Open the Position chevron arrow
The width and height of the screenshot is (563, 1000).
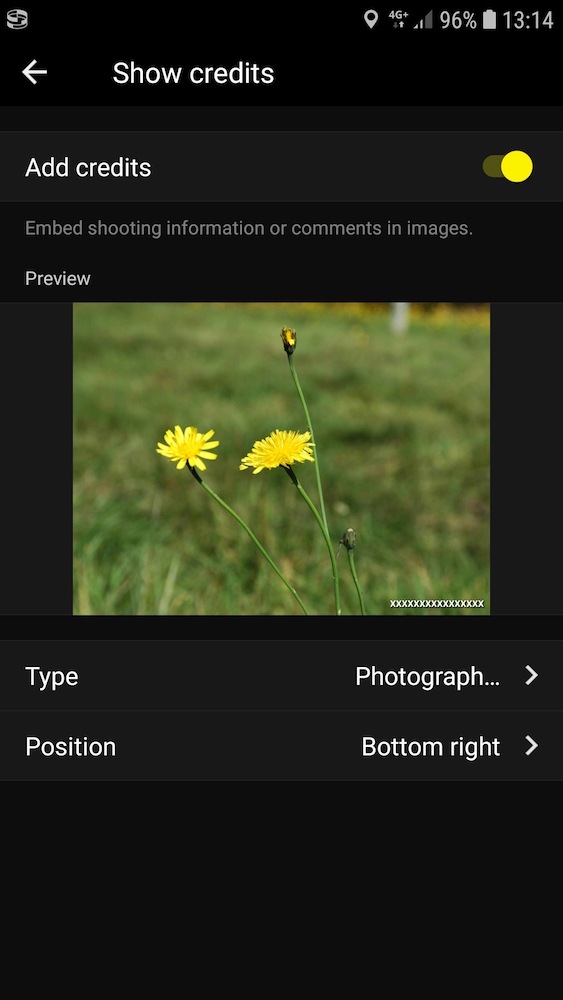(532, 746)
